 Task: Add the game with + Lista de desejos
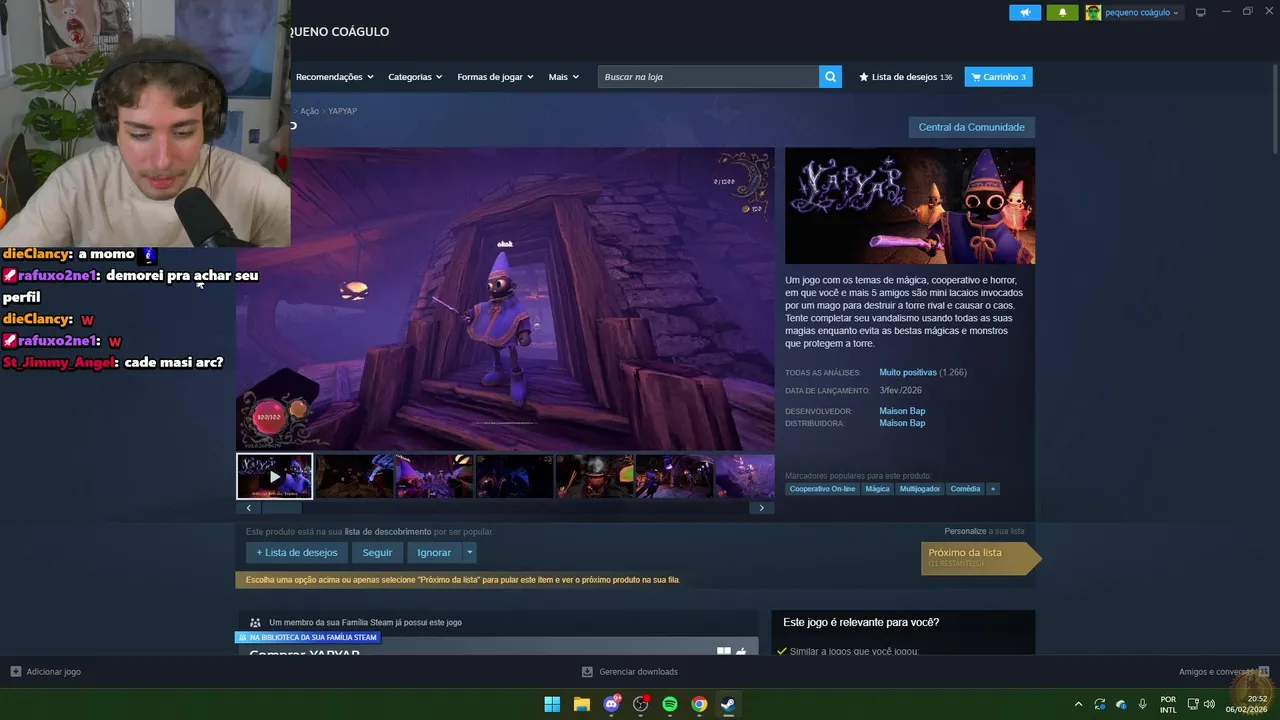[x=297, y=552]
